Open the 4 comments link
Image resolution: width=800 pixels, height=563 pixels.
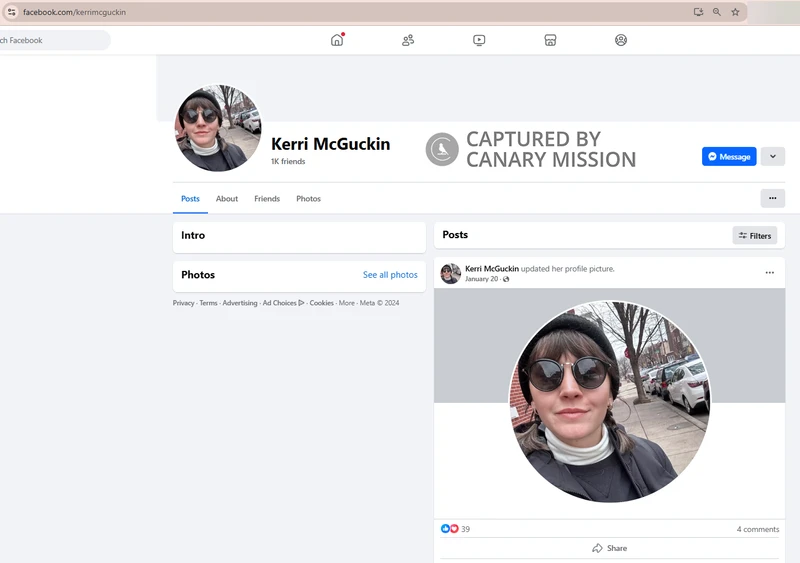[757, 529]
